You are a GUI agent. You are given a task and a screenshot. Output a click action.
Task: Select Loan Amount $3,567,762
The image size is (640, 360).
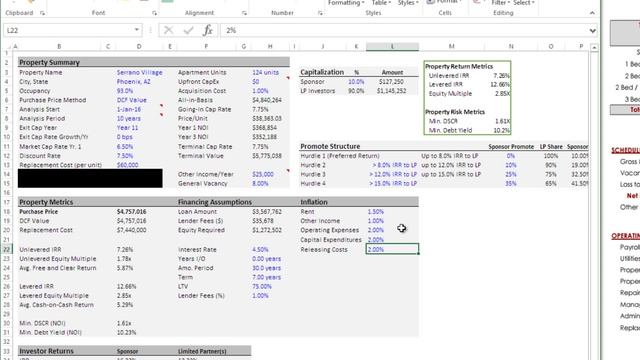(267, 212)
